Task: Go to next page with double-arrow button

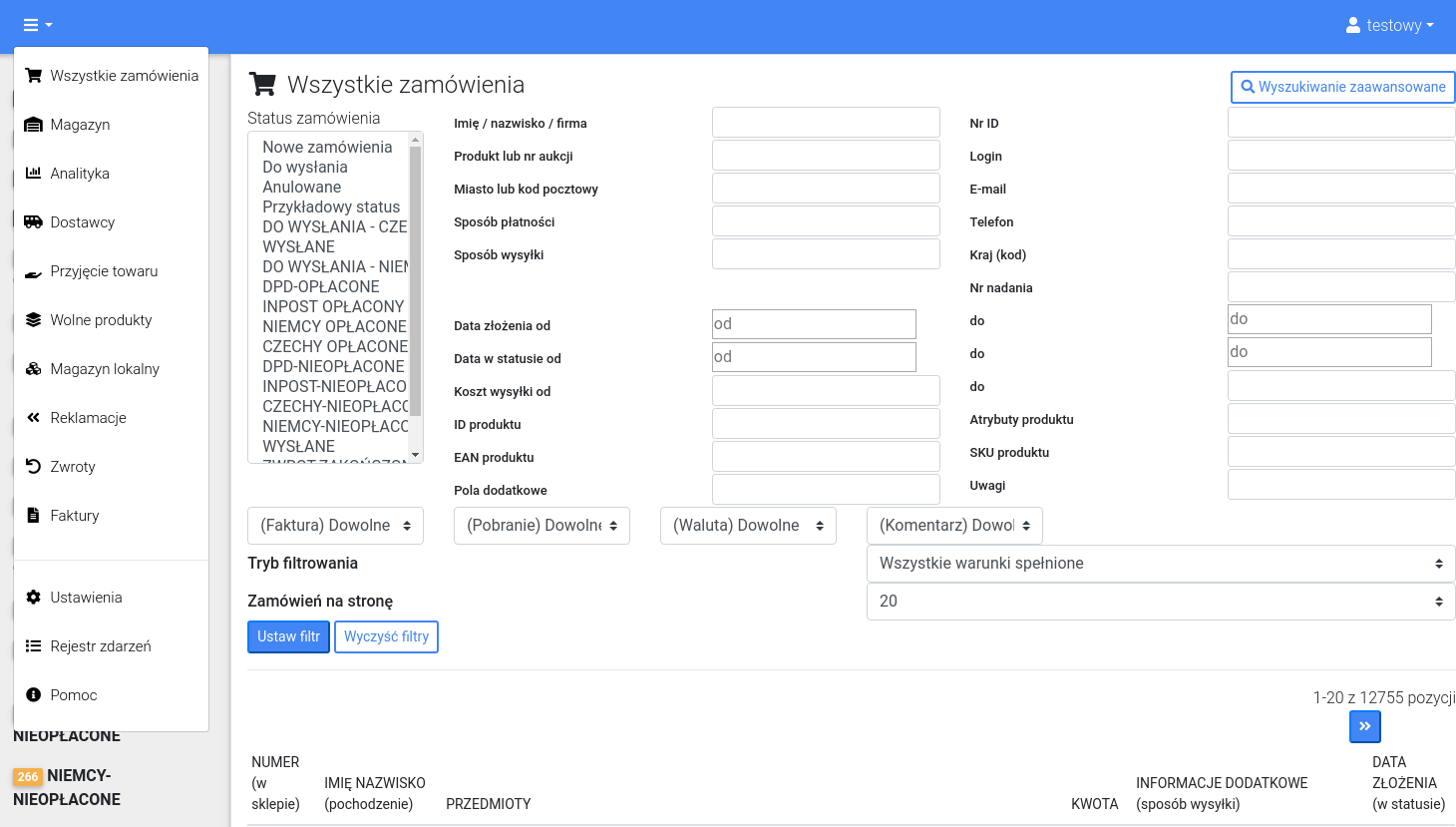Action: tap(1364, 726)
